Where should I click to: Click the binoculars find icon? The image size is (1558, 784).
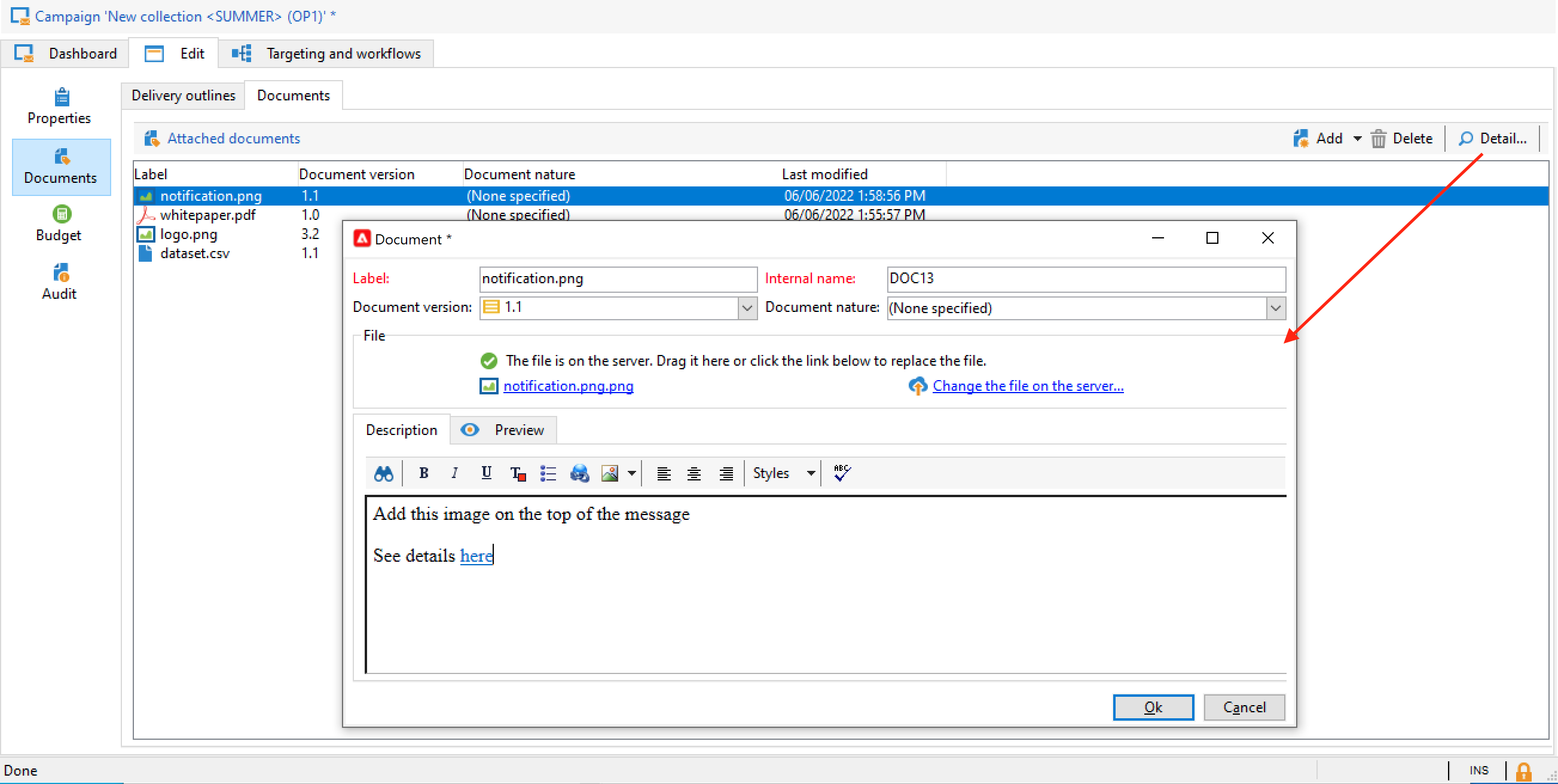pyautogui.click(x=383, y=473)
